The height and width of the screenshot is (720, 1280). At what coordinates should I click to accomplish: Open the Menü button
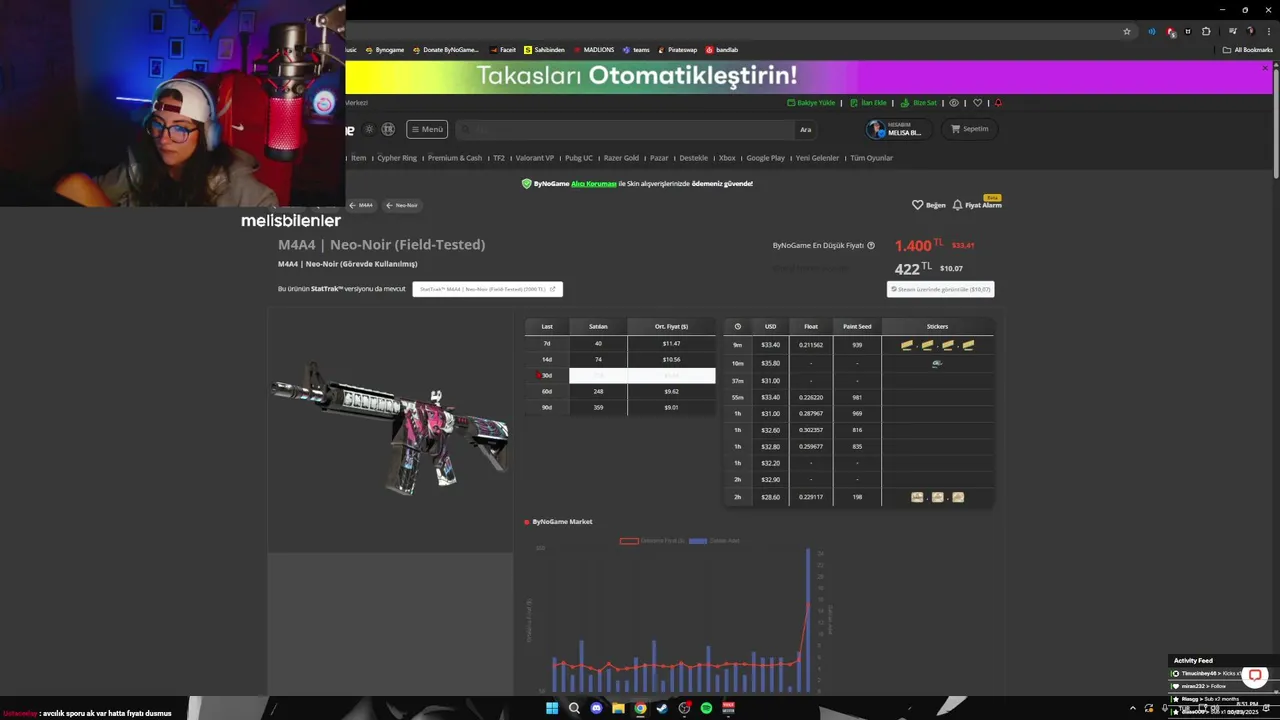427,129
